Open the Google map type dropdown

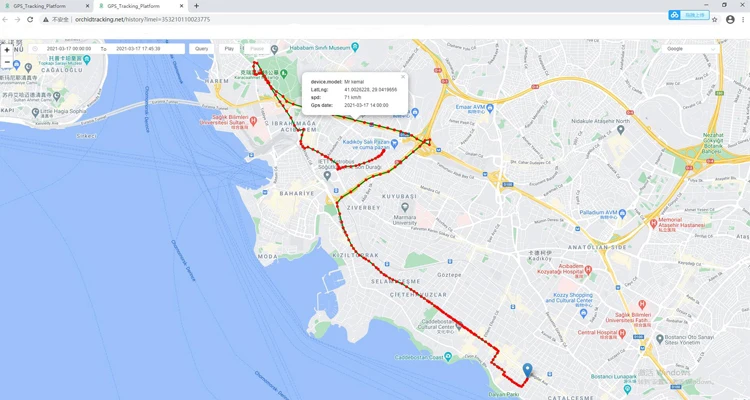point(690,49)
